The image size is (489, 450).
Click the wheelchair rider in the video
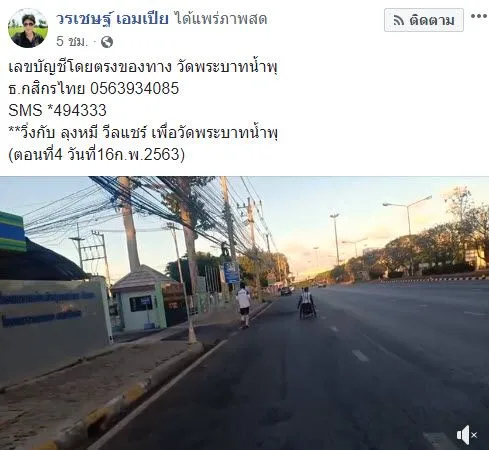(x=307, y=303)
